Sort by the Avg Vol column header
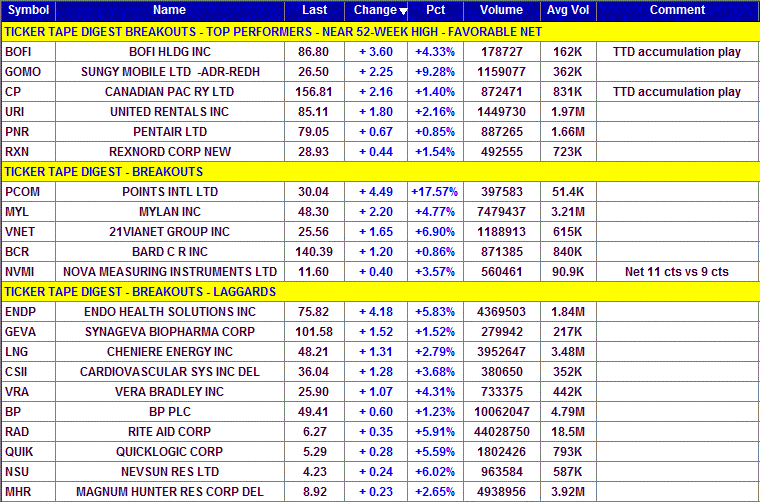This screenshot has width=760, height=502. [568, 10]
